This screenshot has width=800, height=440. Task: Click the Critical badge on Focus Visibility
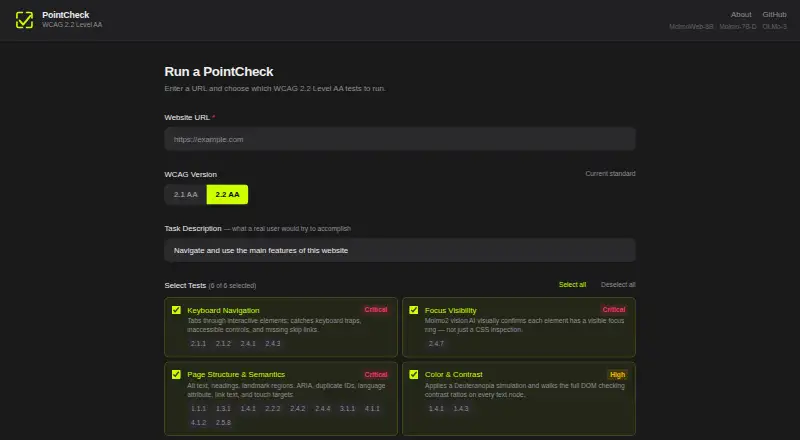click(614, 310)
